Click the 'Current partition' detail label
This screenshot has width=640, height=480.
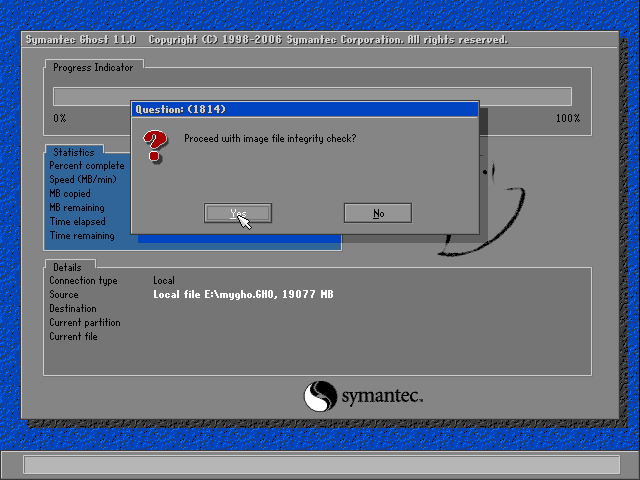(85, 322)
